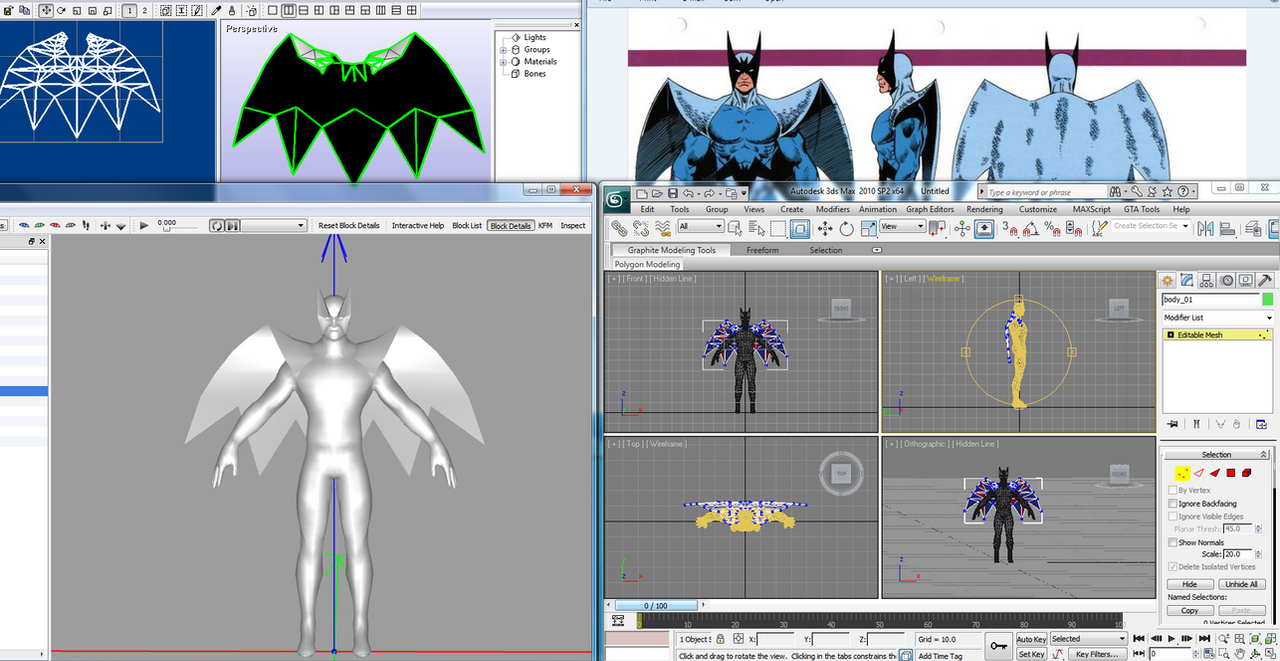Collapse the Selection rollout header
The image size is (1280, 661).
click(1217, 455)
